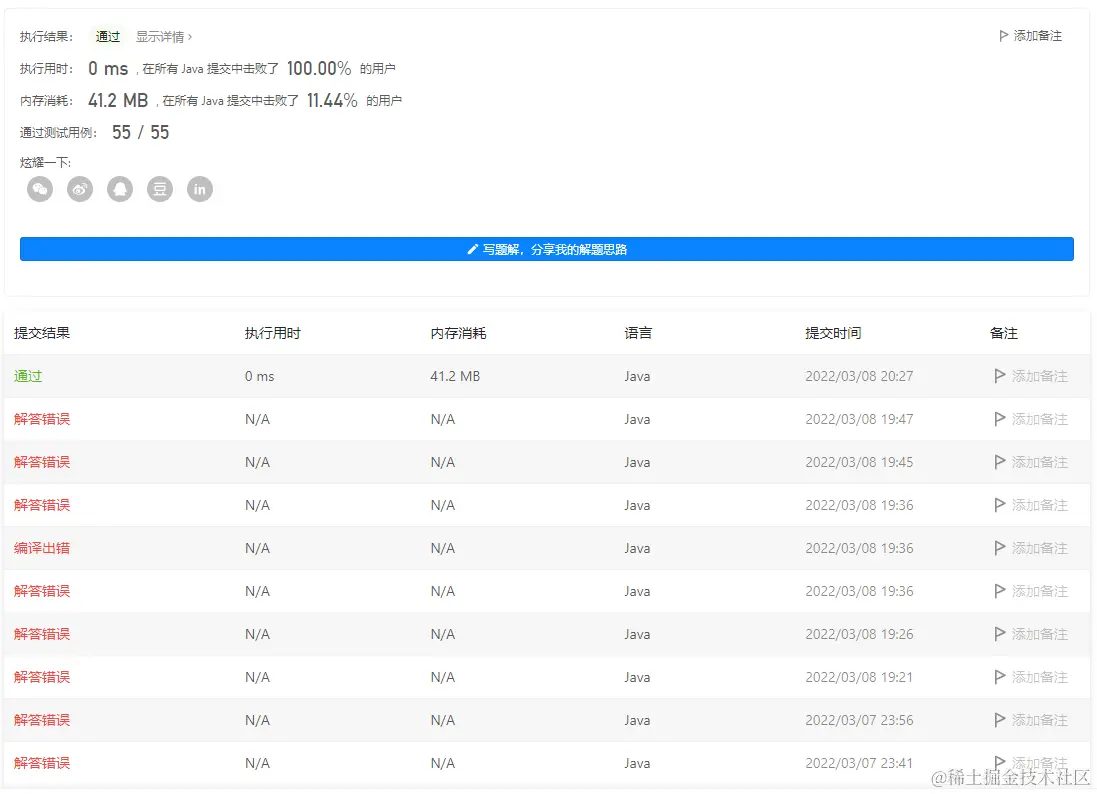Open 解答错误 submission at 19:45
The height and width of the screenshot is (794, 1097).
point(42,462)
